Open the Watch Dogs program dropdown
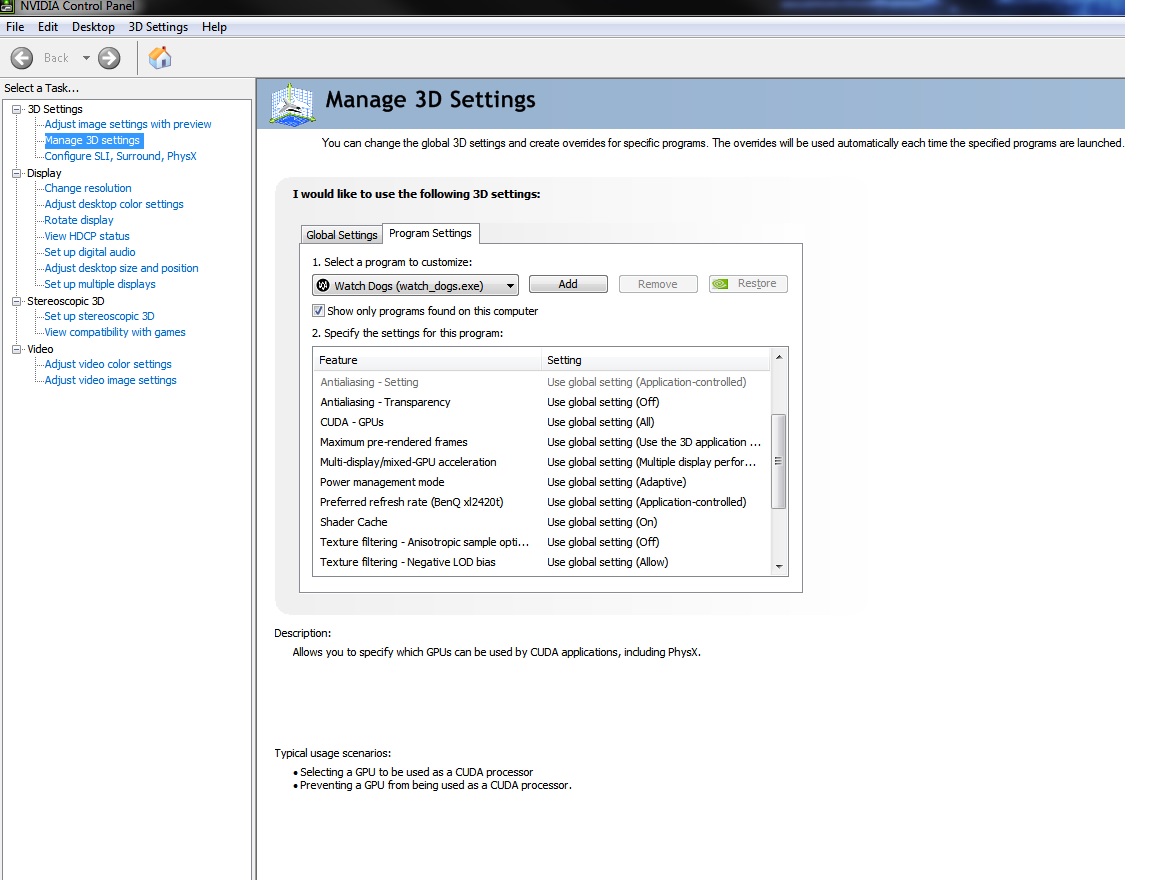The height and width of the screenshot is (880, 1152). 416,285
